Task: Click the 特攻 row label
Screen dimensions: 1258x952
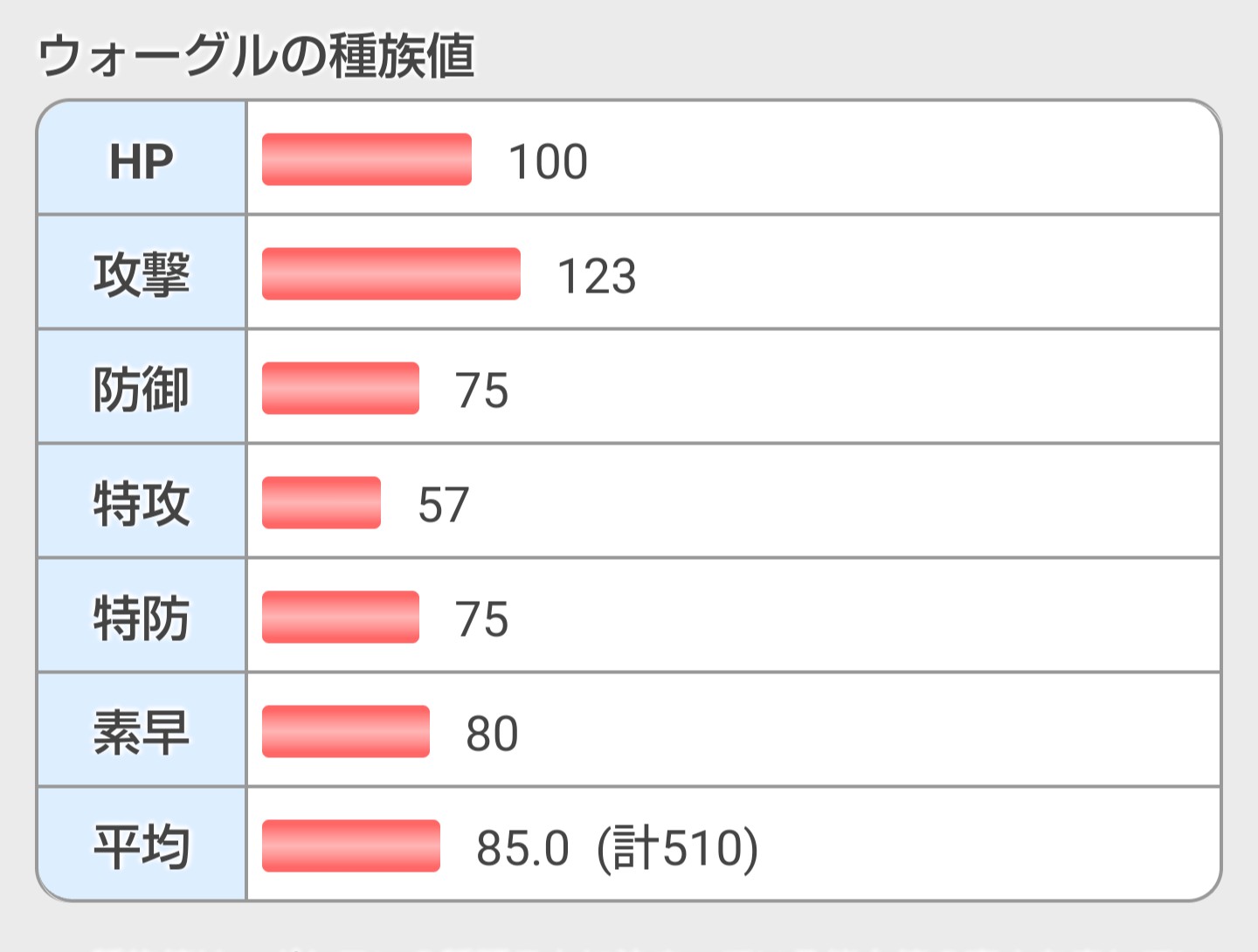Action: coord(142,504)
